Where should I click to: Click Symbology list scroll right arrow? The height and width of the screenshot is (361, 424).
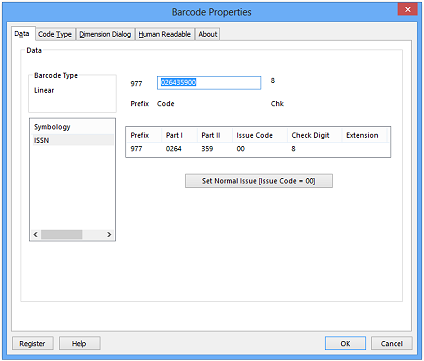(x=109, y=234)
